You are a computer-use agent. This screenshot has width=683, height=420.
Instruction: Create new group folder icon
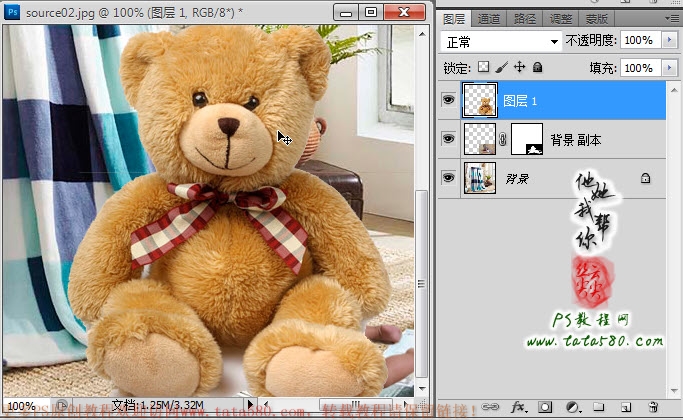coord(599,407)
